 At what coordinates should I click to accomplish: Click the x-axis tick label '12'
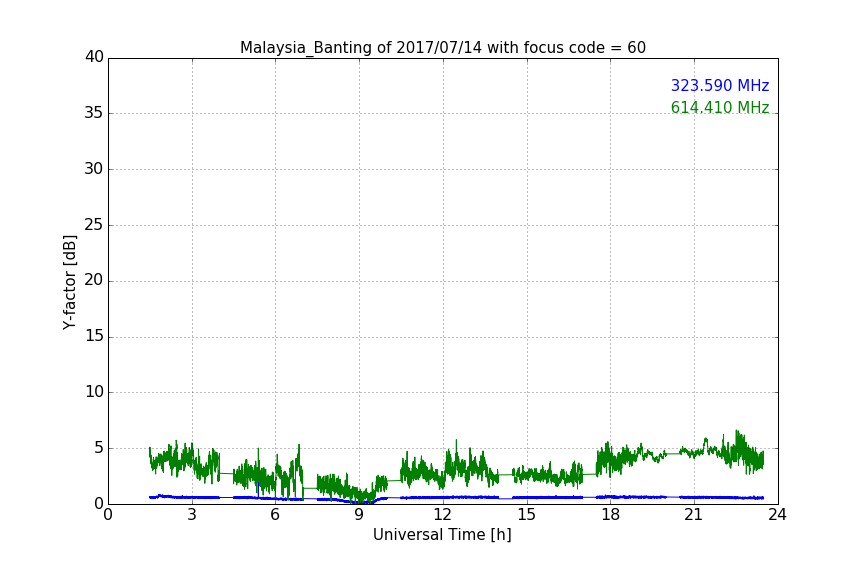pos(443,515)
